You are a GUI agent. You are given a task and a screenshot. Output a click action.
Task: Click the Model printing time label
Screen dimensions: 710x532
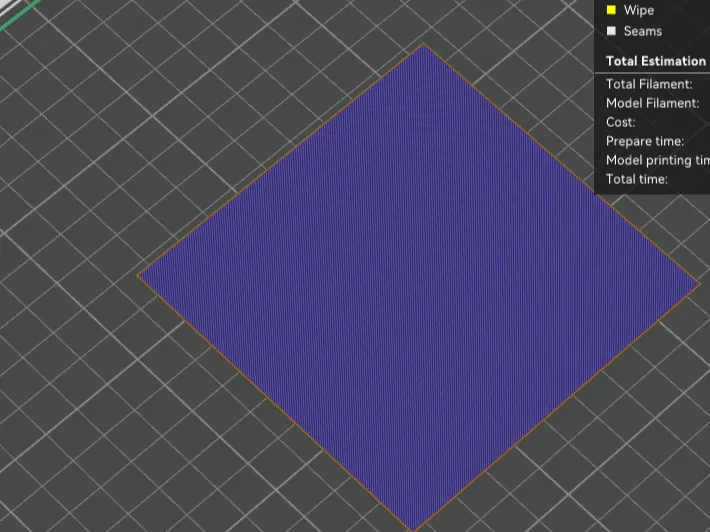coord(657,160)
